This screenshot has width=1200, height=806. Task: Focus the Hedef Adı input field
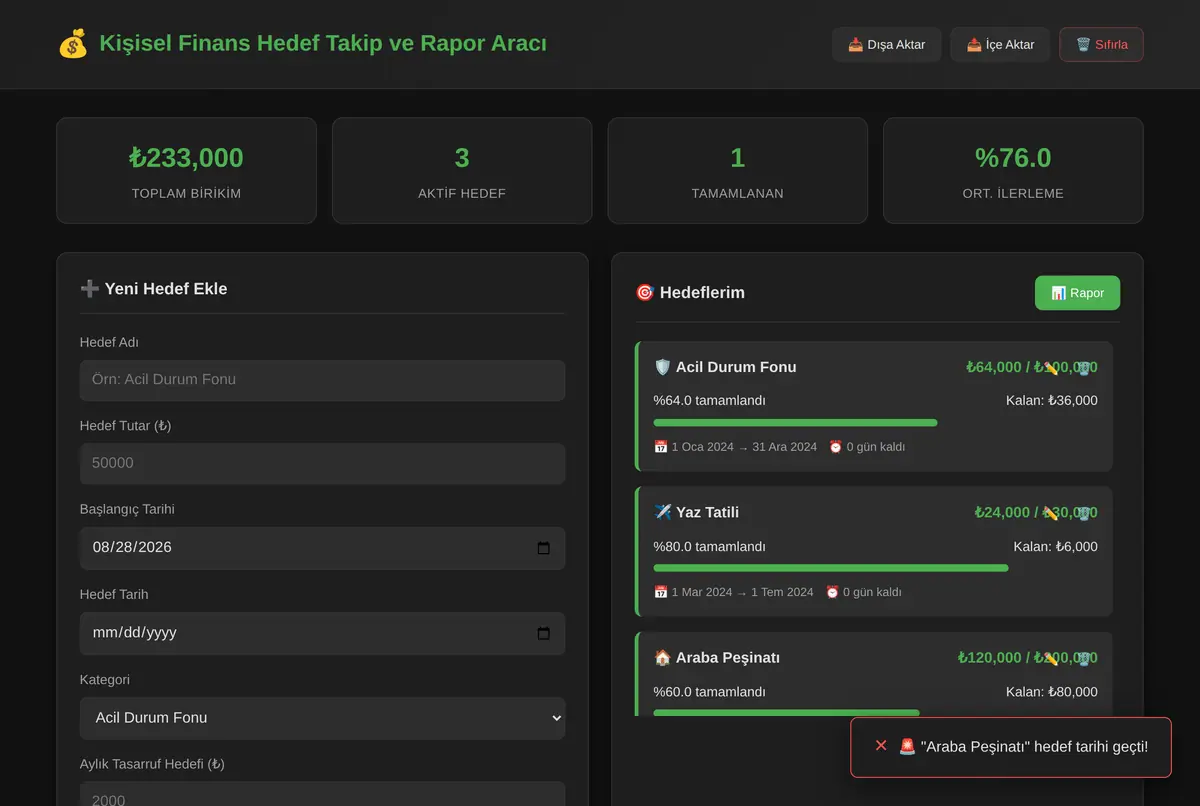pos(322,380)
